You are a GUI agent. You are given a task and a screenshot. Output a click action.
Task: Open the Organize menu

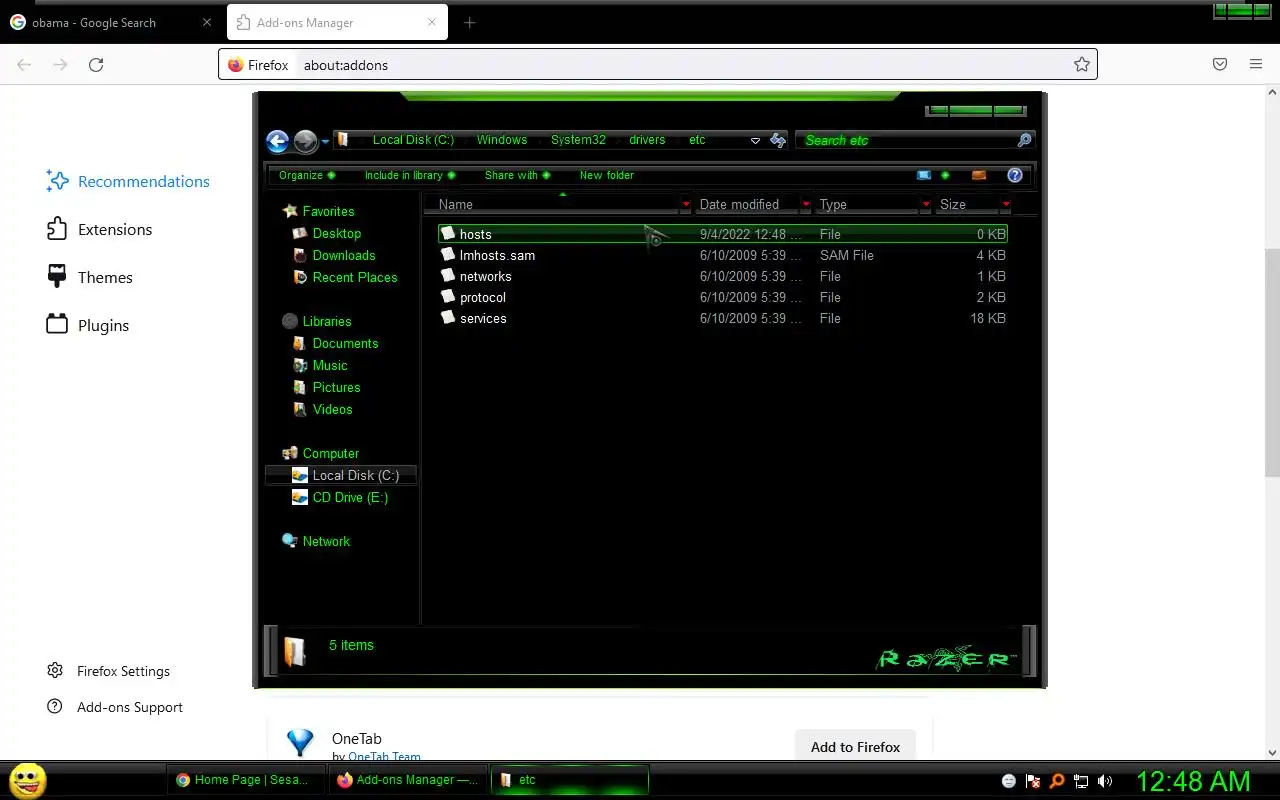tap(307, 175)
